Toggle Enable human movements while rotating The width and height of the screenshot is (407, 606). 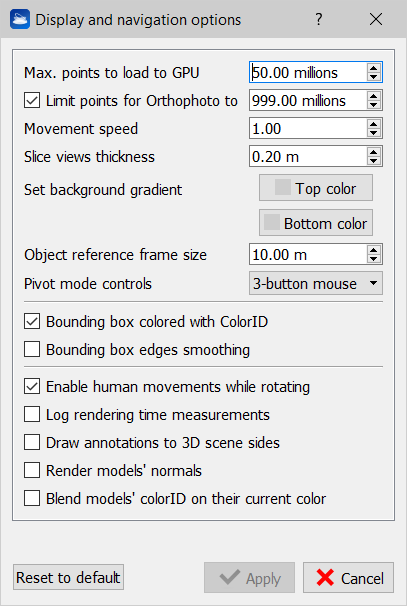pyautogui.click(x=32, y=387)
